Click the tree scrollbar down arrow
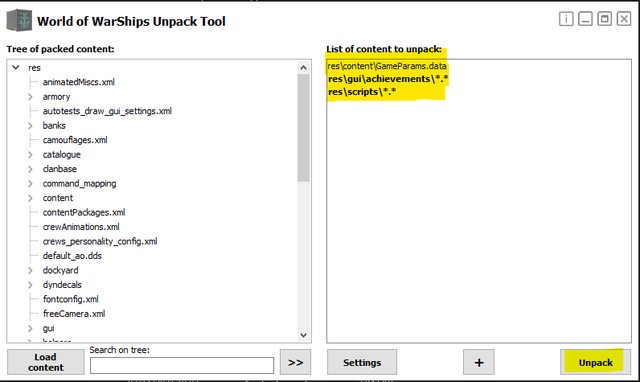 303,335
